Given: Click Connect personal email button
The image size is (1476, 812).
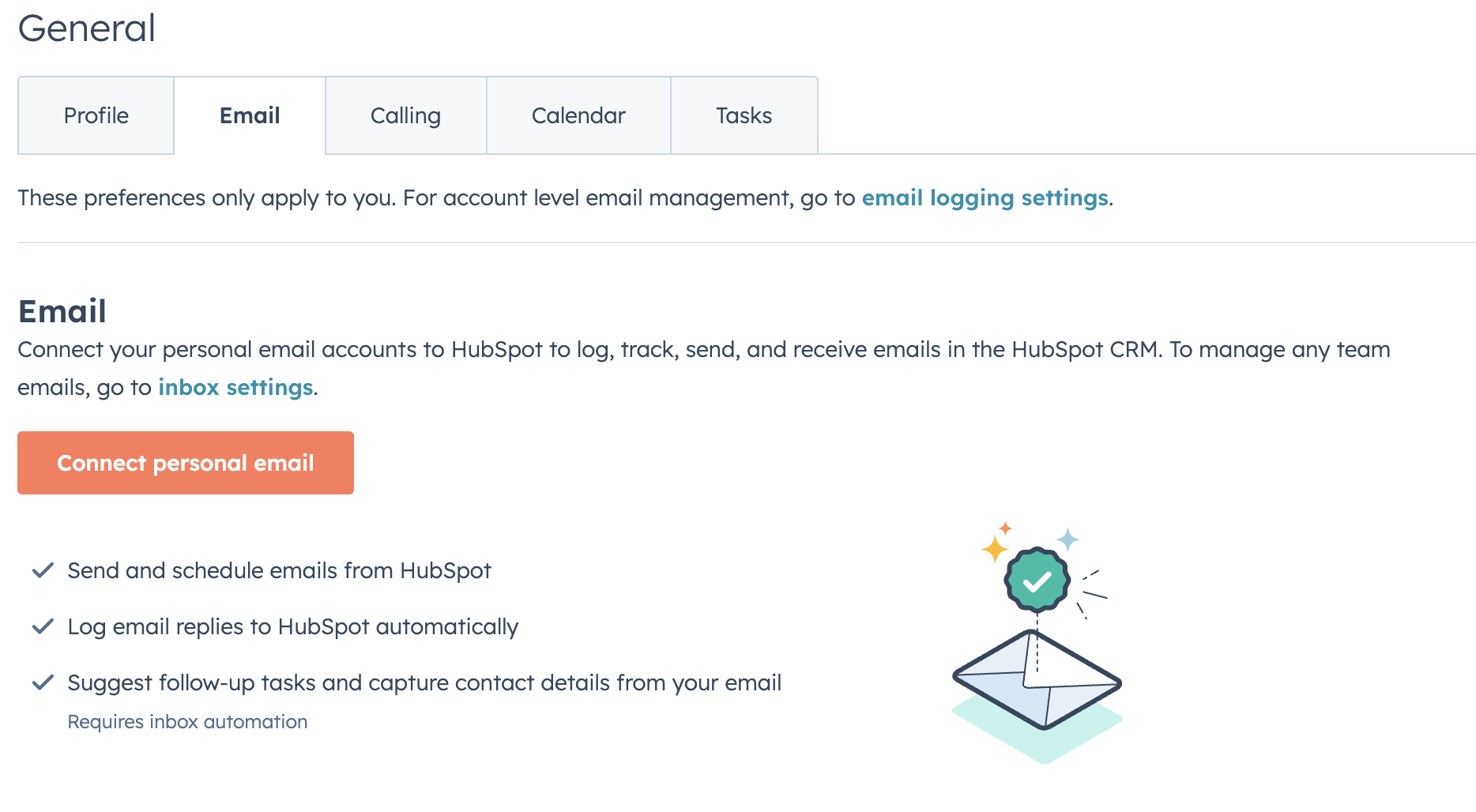Looking at the screenshot, I should (186, 463).
